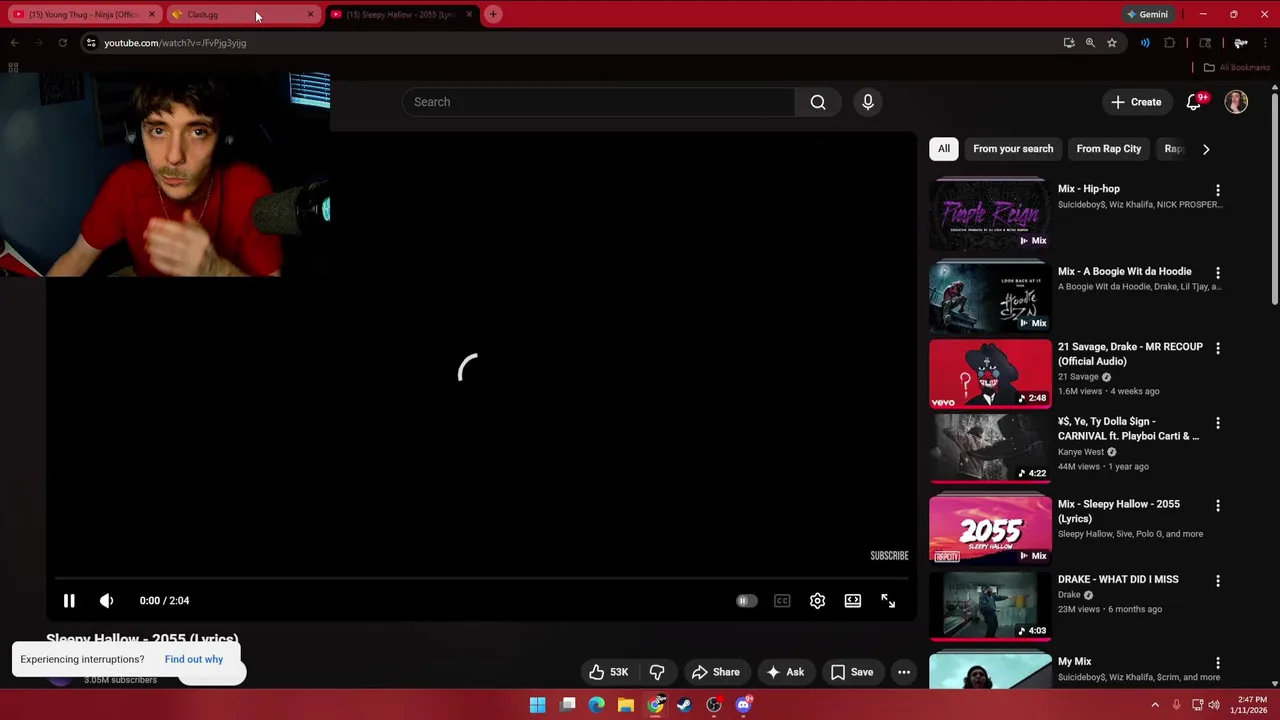
Task: Open the zoom magnifier in the address bar
Action: [1090, 43]
